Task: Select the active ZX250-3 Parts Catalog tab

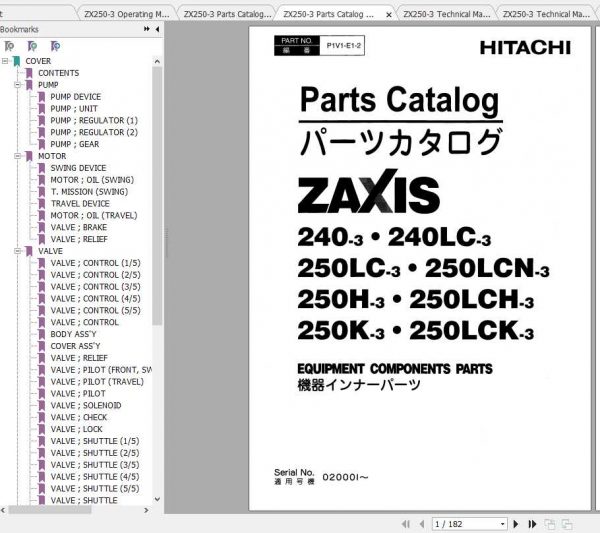Action: tap(328, 15)
